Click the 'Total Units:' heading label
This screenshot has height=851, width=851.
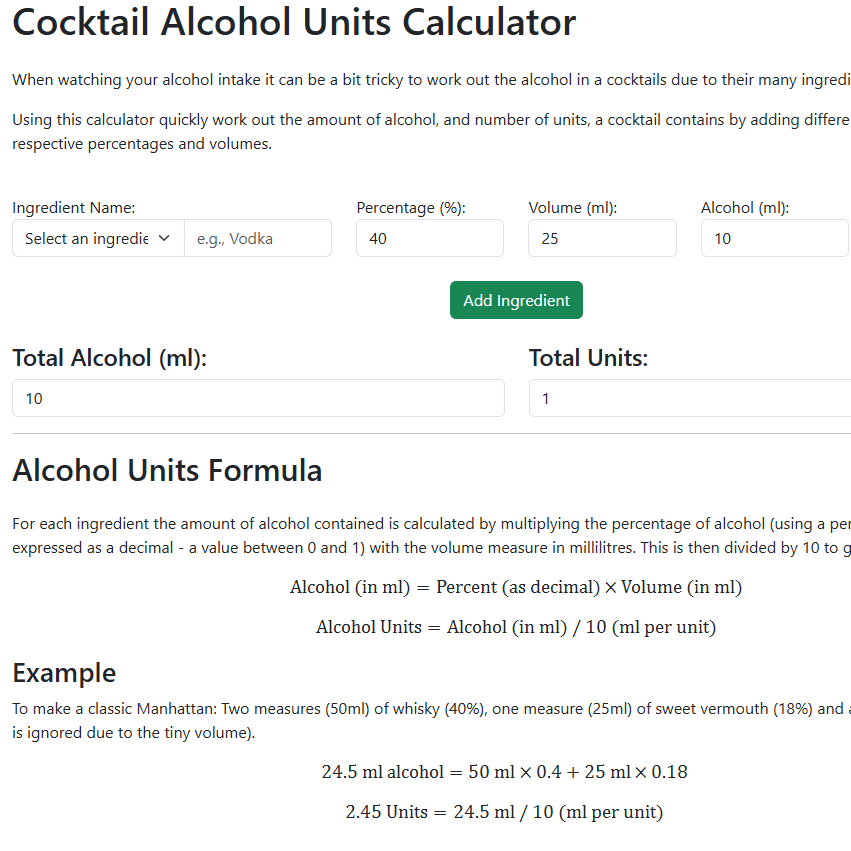pyautogui.click(x=588, y=358)
